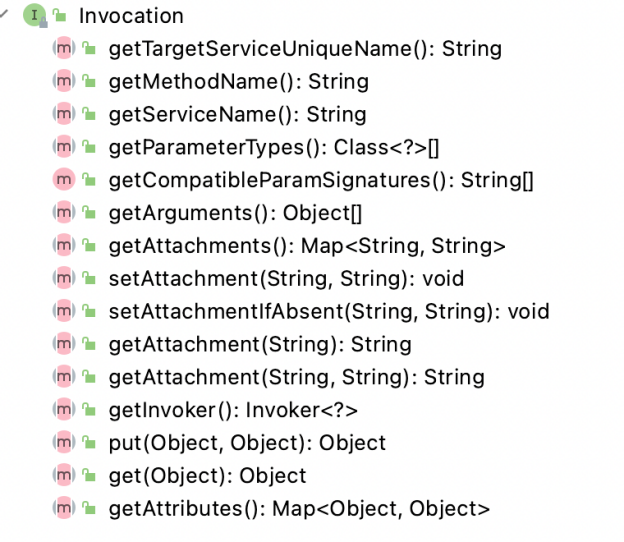This screenshot has height=542, width=624.
Task: Collapse the Invocation interface node
Action: 4,14
